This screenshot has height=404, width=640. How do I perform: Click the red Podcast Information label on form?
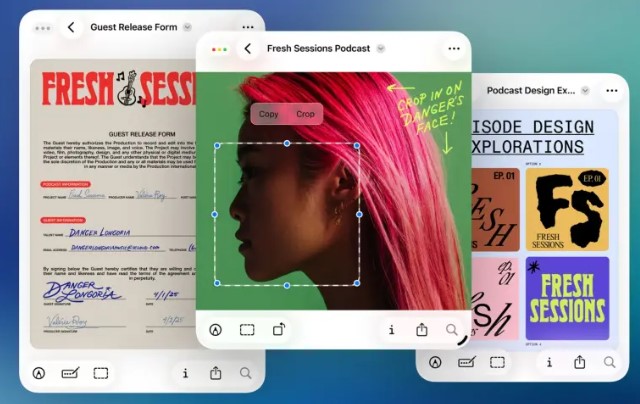pos(65,184)
